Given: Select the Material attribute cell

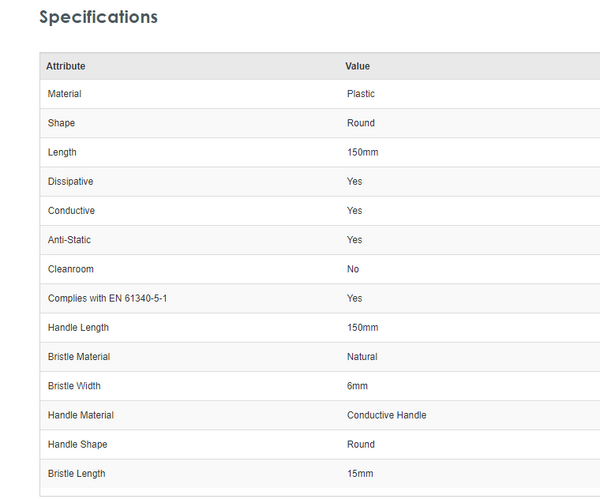Looking at the screenshot, I should click(65, 94).
